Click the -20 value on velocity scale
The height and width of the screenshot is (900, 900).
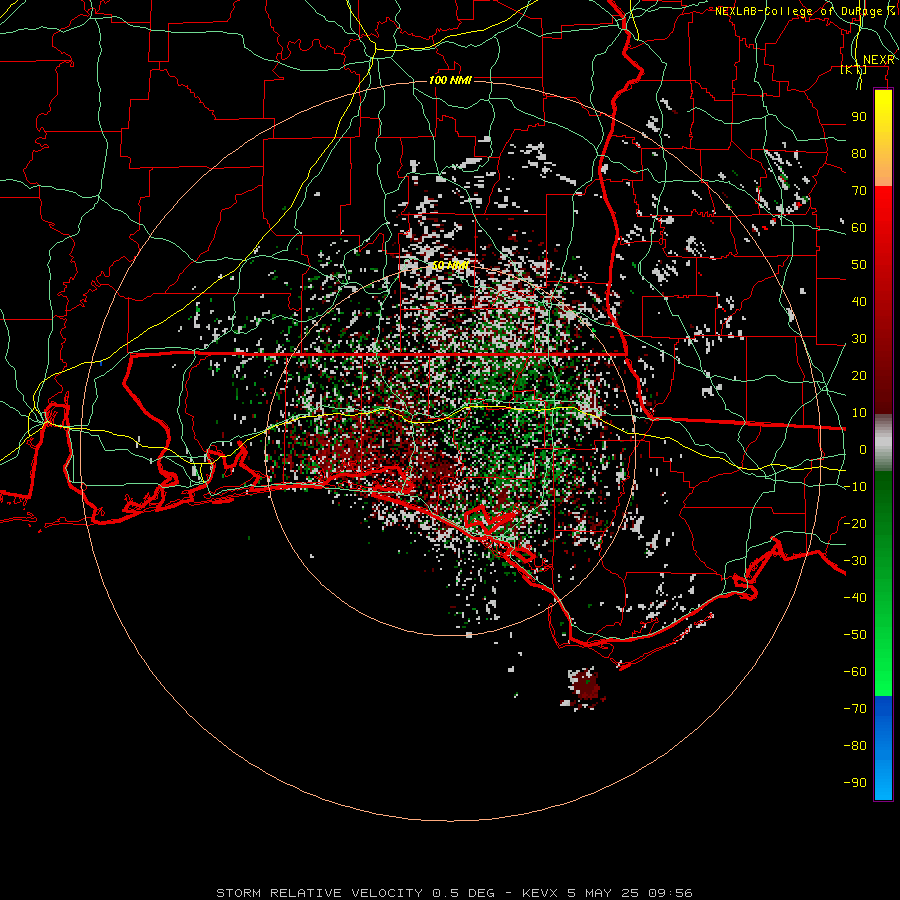[855, 524]
